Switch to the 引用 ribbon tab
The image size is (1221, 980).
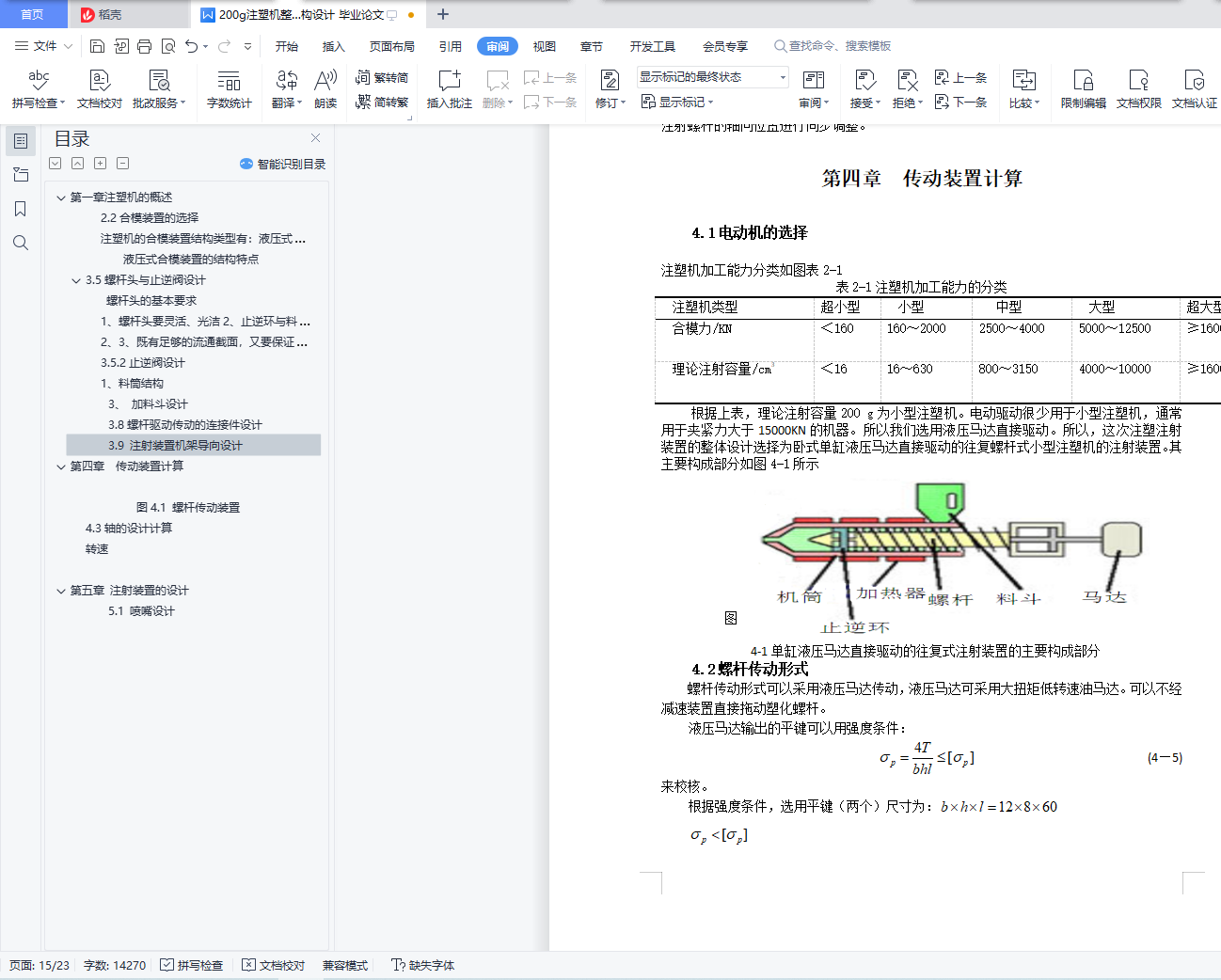pyautogui.click(x=451, y=46)
